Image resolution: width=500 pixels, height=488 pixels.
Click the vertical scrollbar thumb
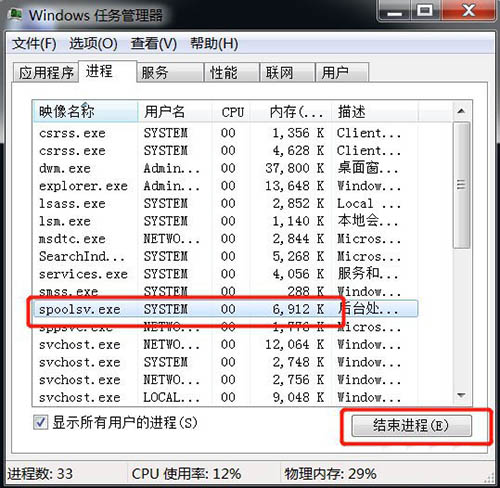pyautogui.click(x=461, y=185)
